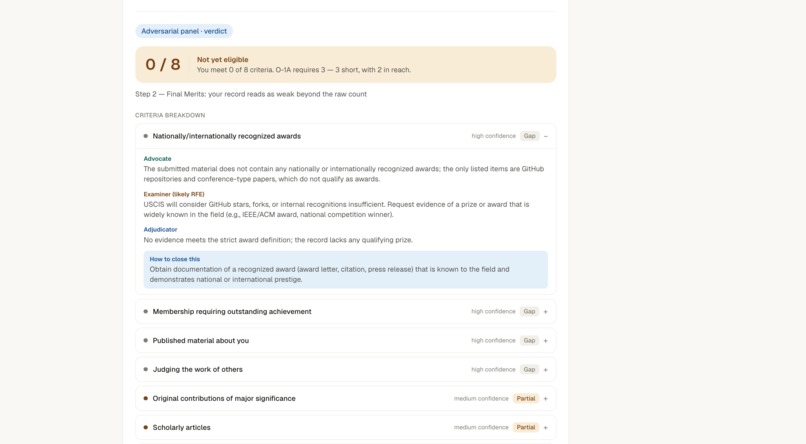This screenshot has width=806, height=444.
Task: Select Original contributions of major significance title
Action: click(224, 399)
